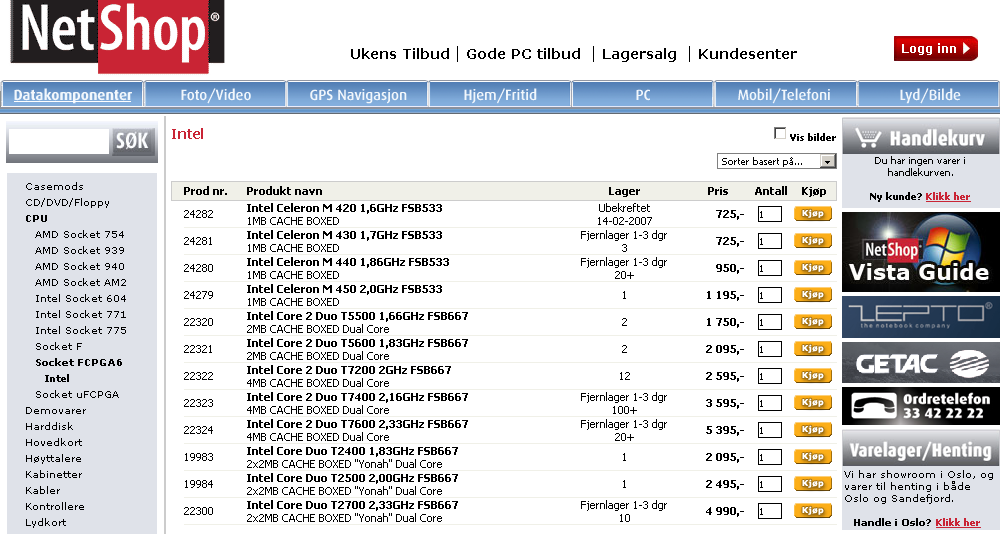Select Socket uFCPGA subcategory
This screenshot has height=534, width=1008.
coord(77,395)
